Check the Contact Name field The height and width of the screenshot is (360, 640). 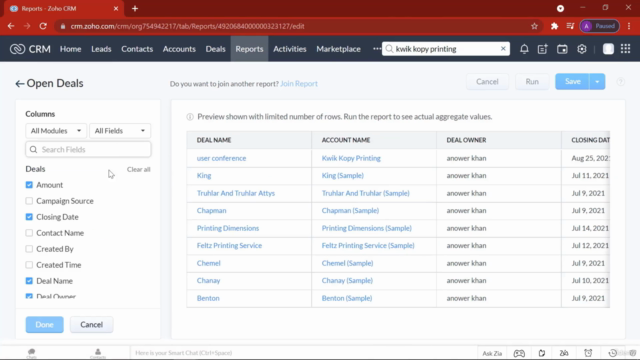click(x=29, y=233)
